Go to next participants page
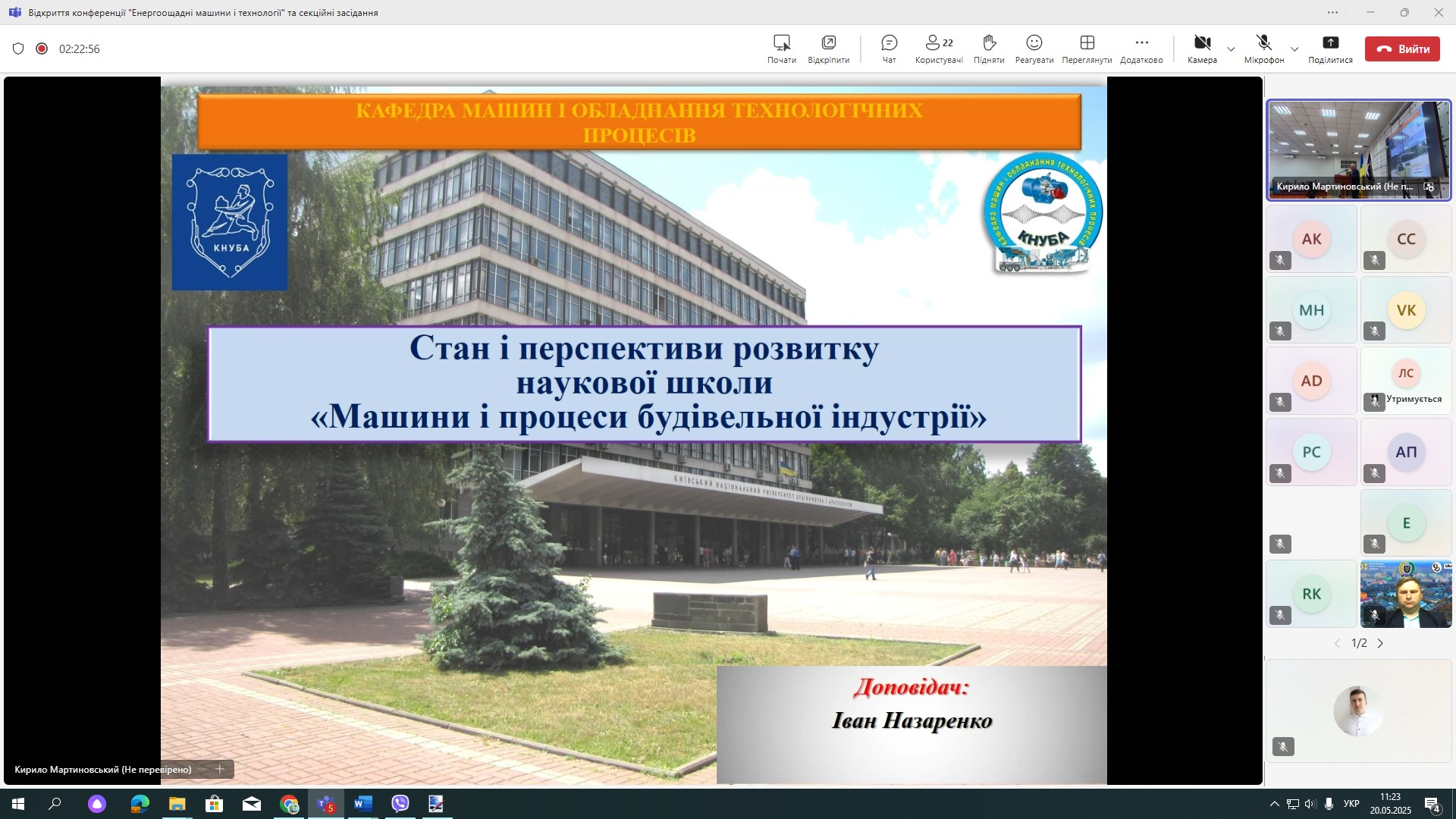This screenshot has width=1456, height=819. coord(1380,643)
